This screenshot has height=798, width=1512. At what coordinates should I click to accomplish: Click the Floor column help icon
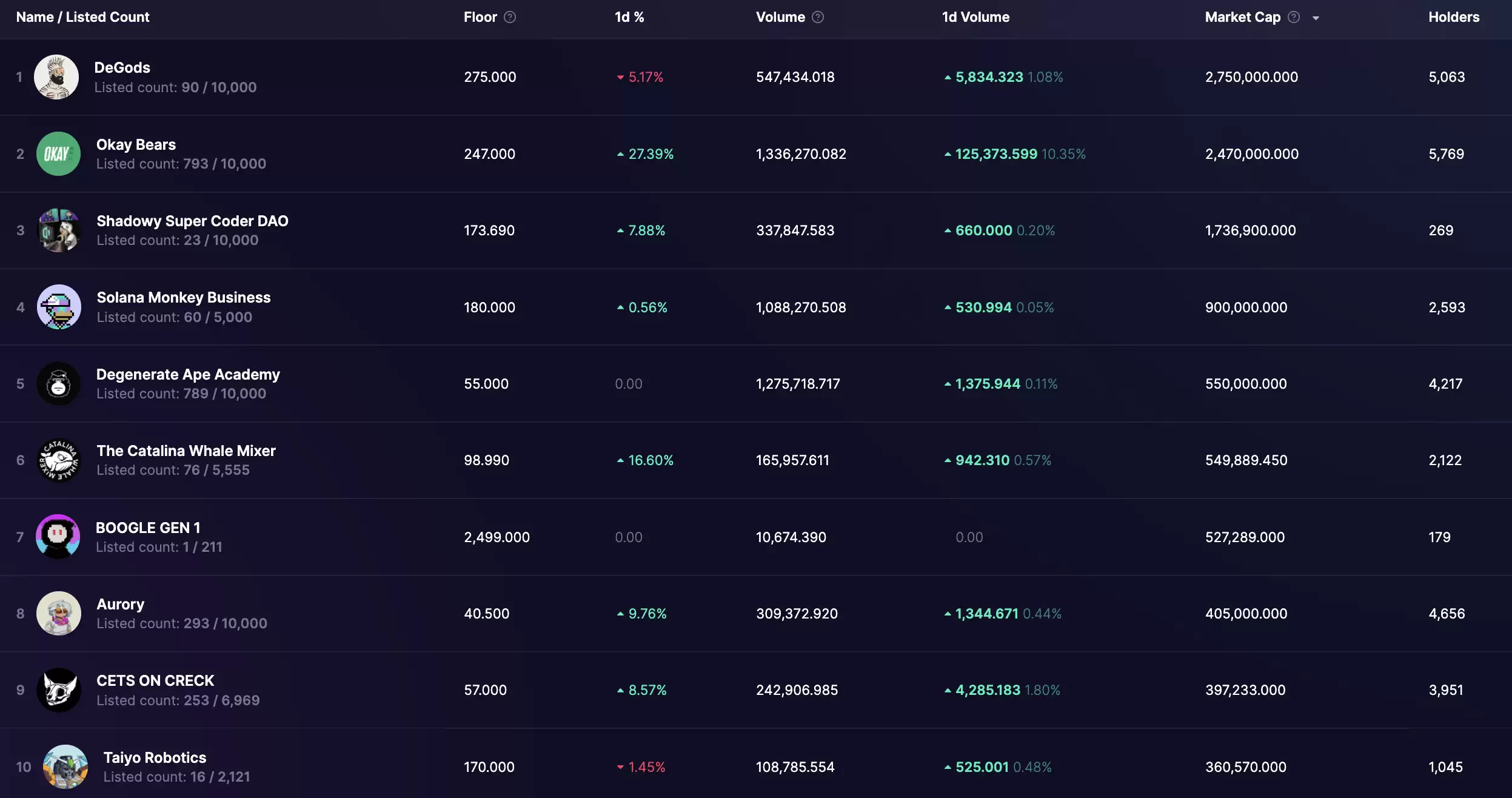(x=510, y=17)
